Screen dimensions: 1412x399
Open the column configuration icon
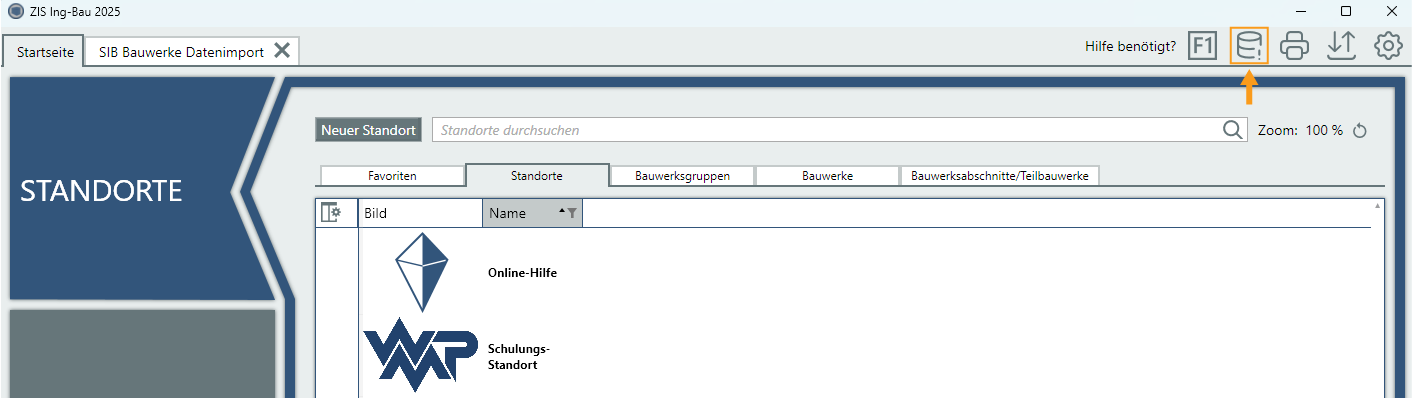(x=330, y=212)
